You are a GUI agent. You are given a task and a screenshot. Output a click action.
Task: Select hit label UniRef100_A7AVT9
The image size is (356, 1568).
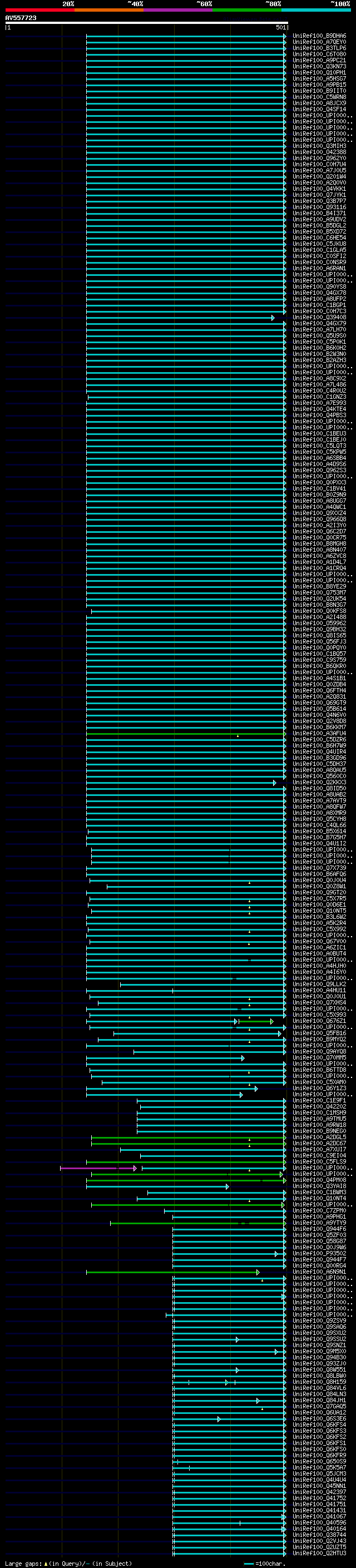point(319,800)
